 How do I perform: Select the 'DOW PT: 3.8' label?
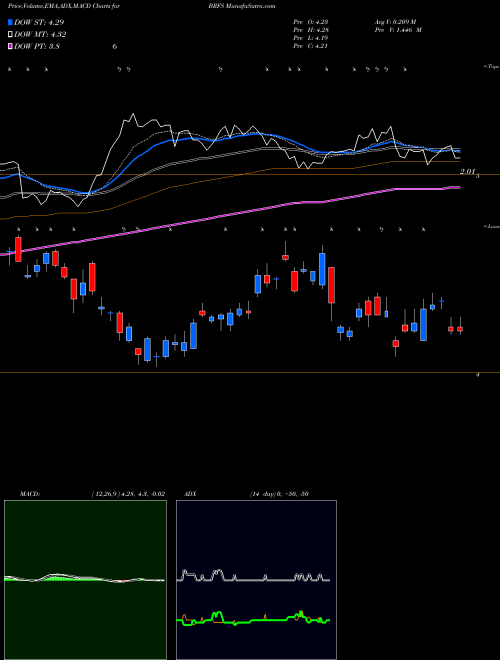click(37, 46)
